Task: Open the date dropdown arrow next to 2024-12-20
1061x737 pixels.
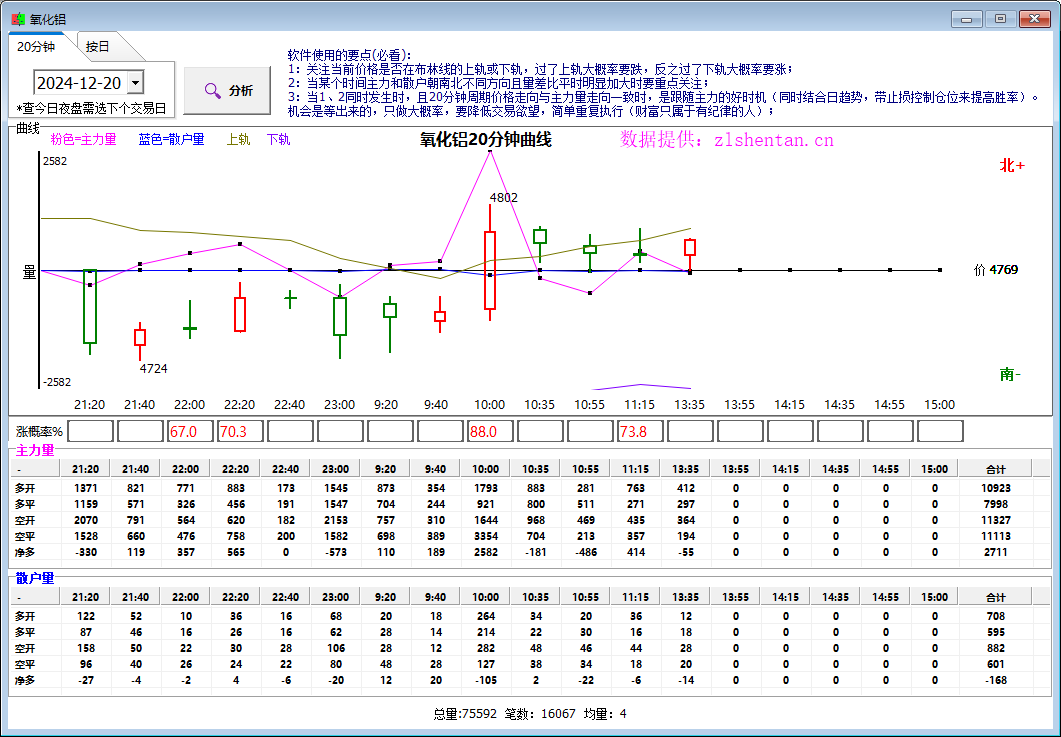Action: 135,83
